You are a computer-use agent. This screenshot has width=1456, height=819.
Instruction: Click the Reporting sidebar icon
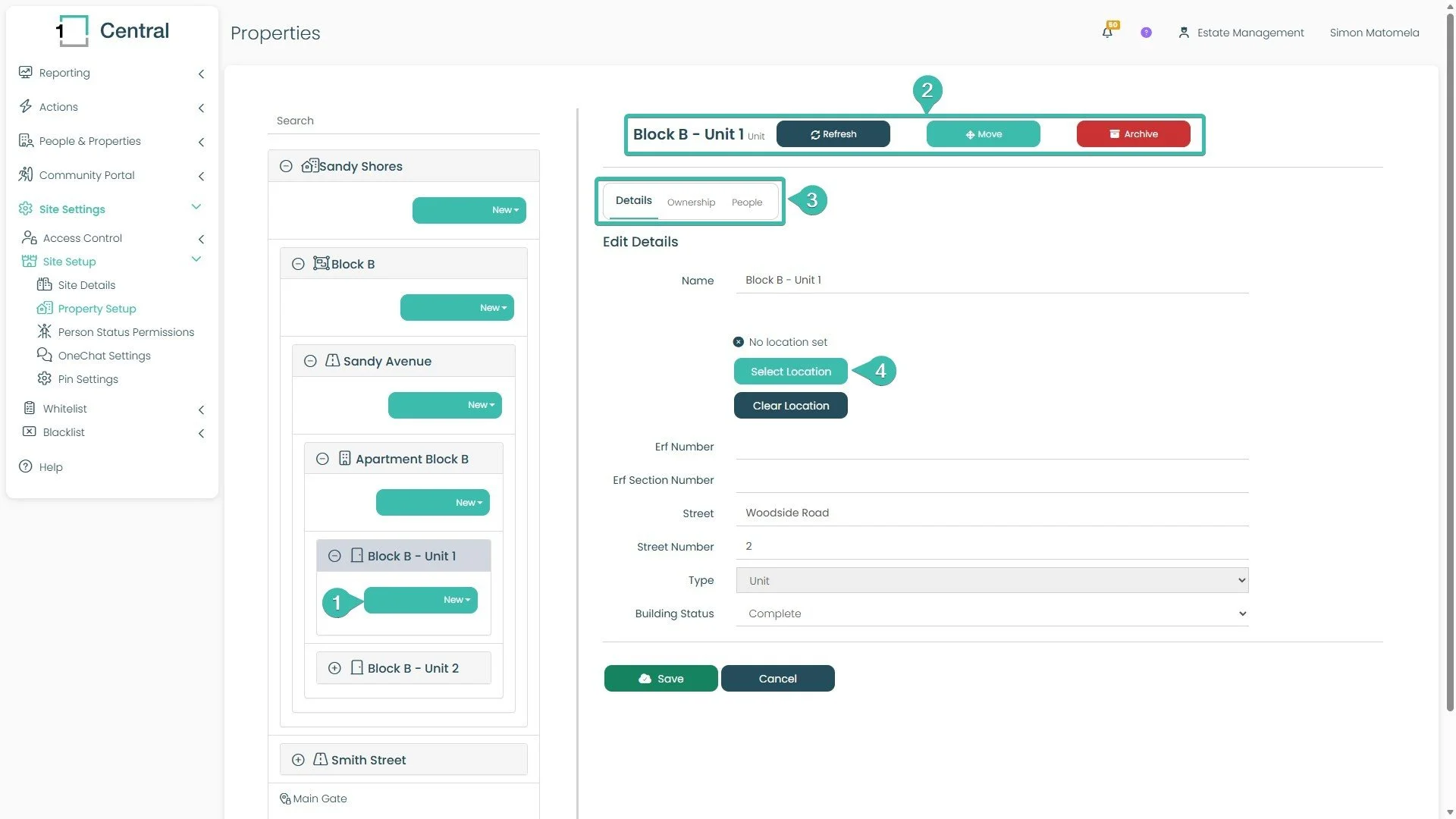click(26, 72)
